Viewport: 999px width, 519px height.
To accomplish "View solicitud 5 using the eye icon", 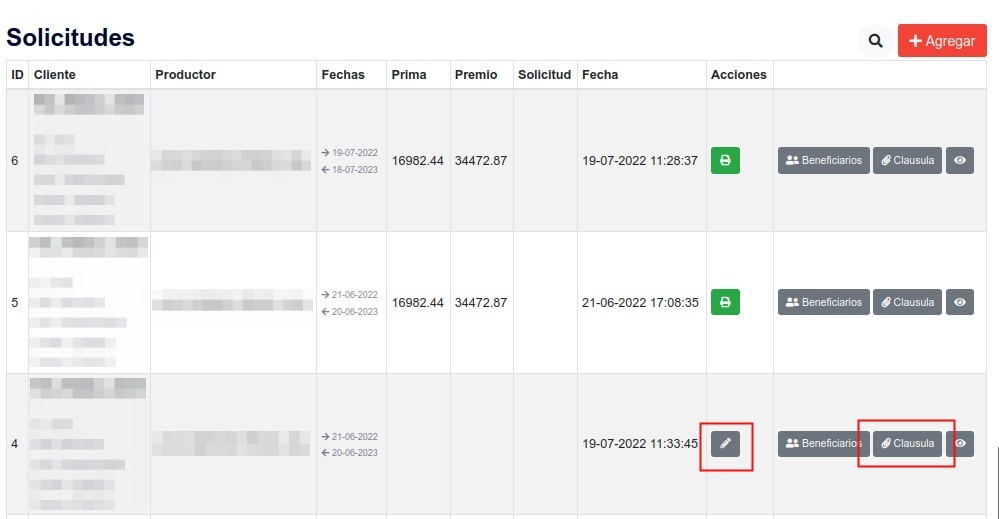I will 960,302.
